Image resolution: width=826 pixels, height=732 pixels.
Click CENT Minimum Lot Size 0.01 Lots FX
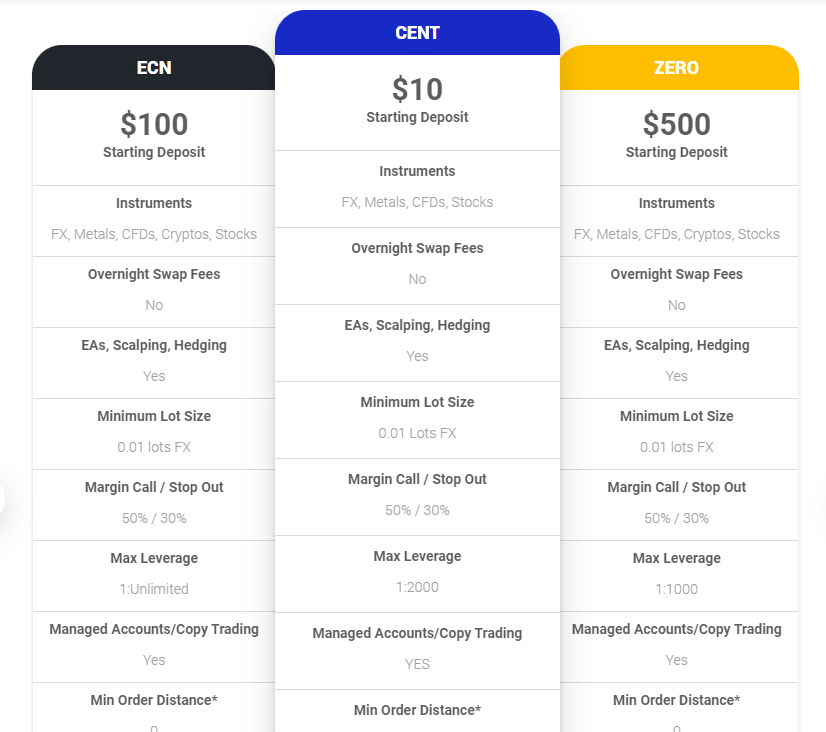(417, 433)
